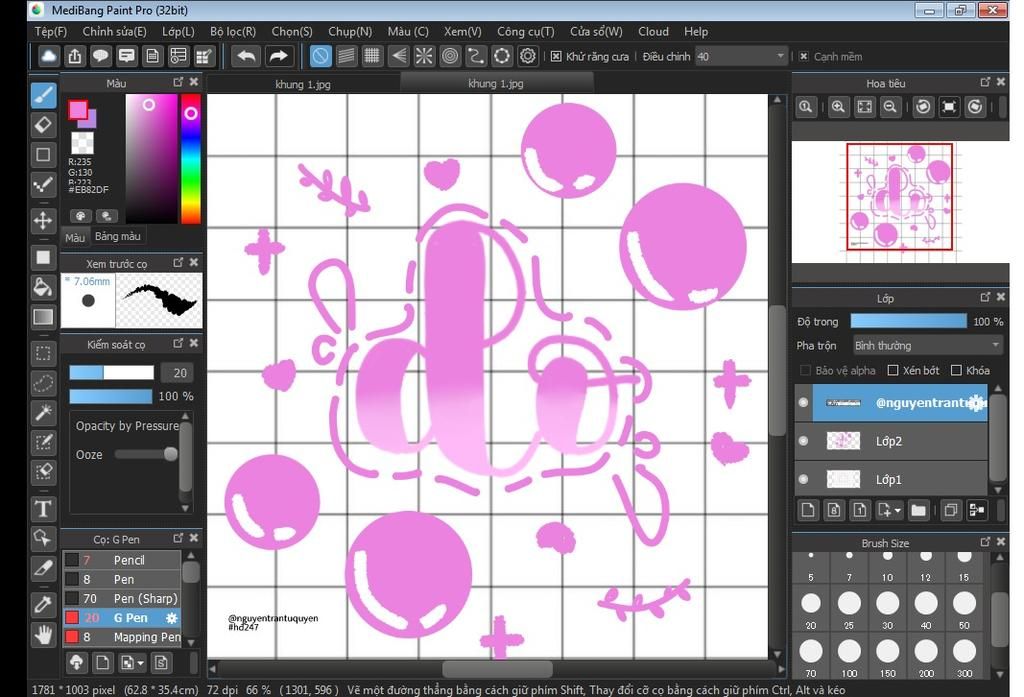Switch to the first khung 1.jpg tab
This screenshot has width=1024, height=697.
click(303, 84)
